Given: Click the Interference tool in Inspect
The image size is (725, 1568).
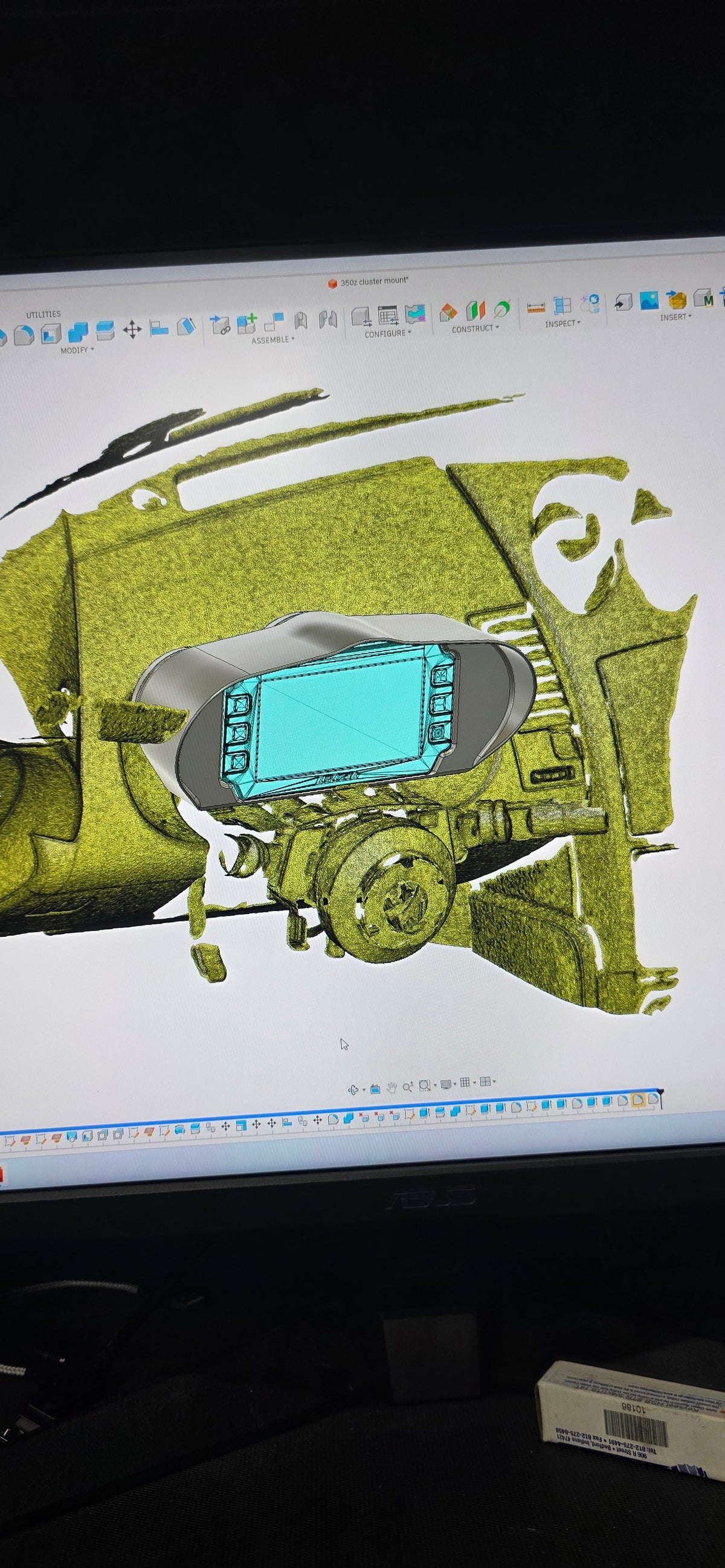Looking at the screenshot, I should (x=562, y=306).
